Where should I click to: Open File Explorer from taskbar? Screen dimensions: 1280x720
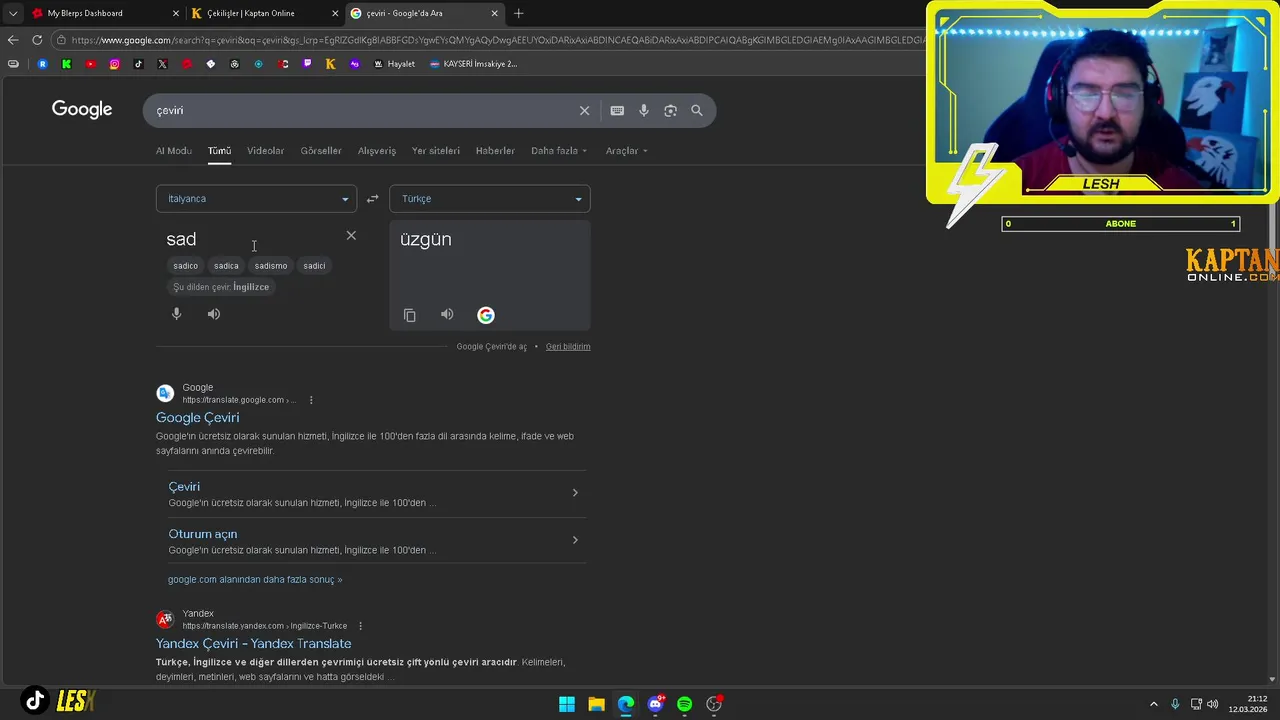(x=596, y=704)
